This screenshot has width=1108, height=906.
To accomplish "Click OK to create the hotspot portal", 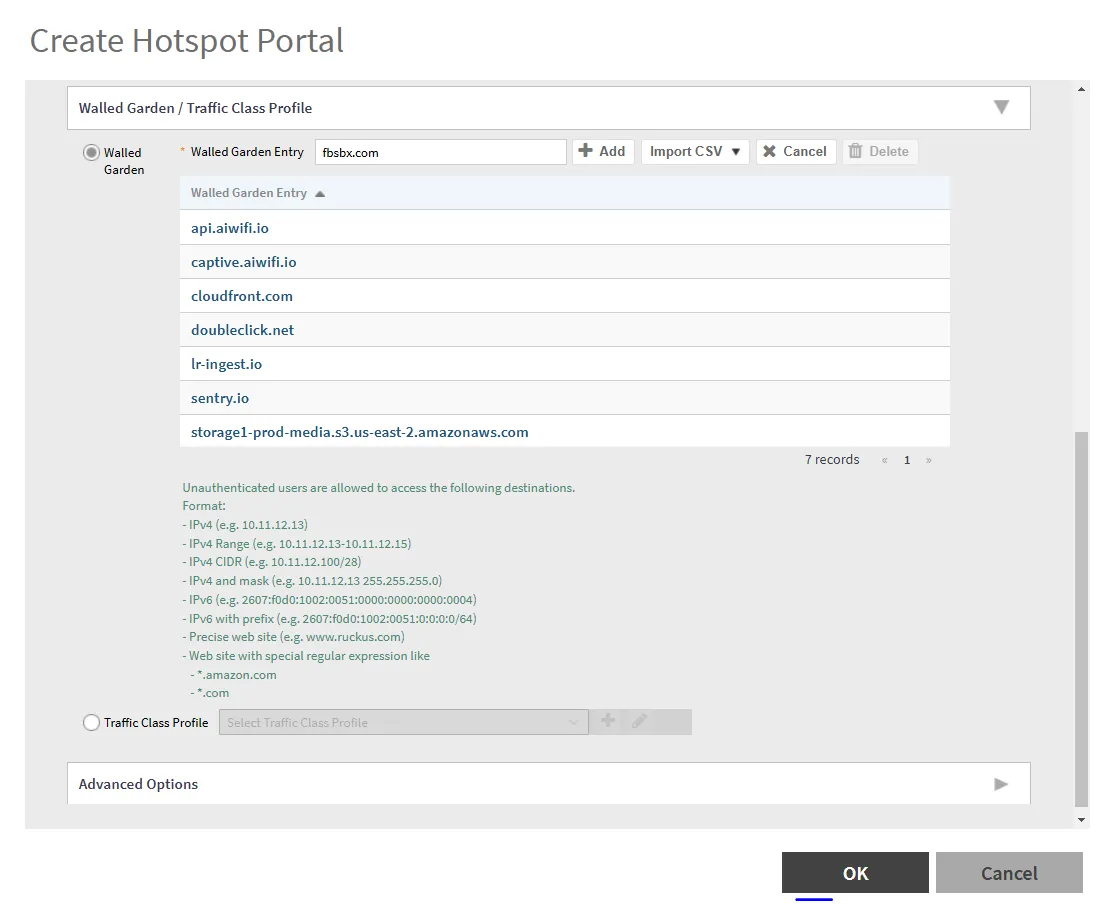I will tap(855, 873).
